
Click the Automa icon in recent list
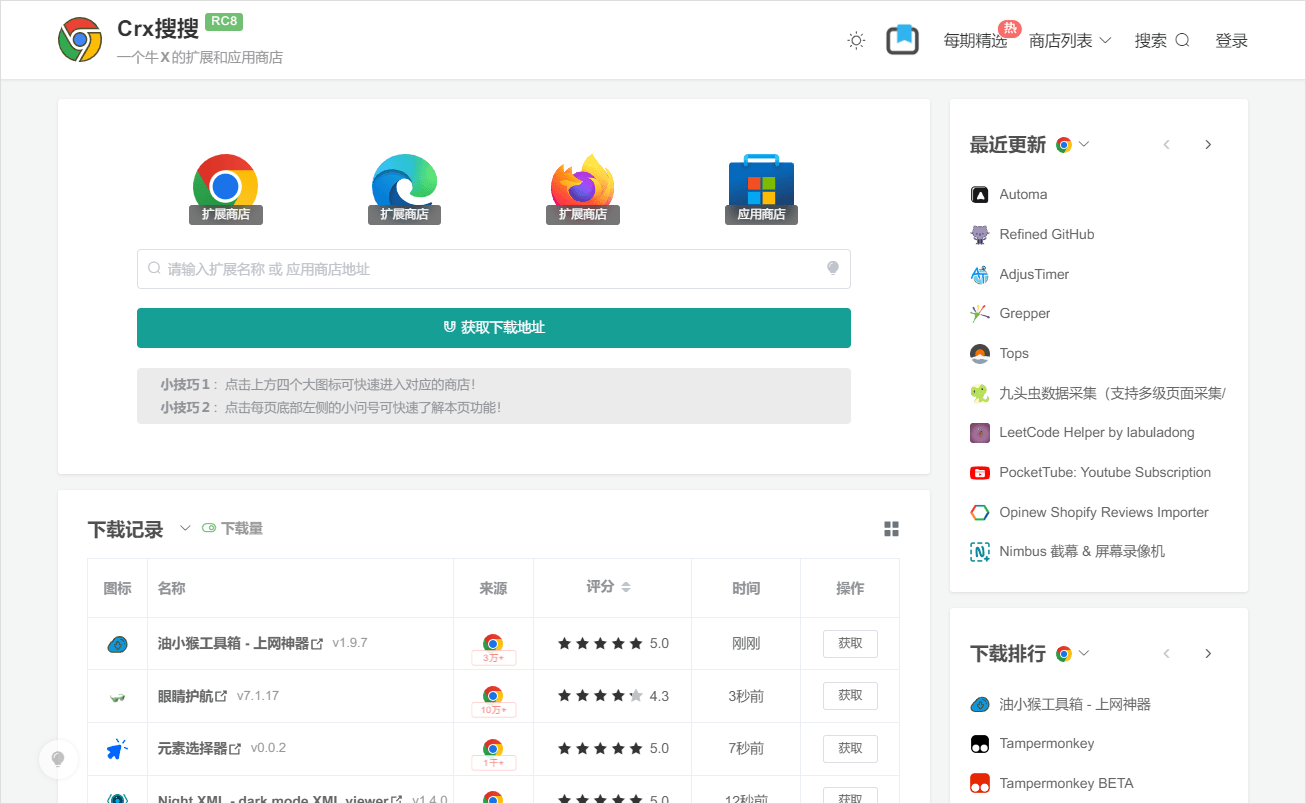(x=980, y=195)
